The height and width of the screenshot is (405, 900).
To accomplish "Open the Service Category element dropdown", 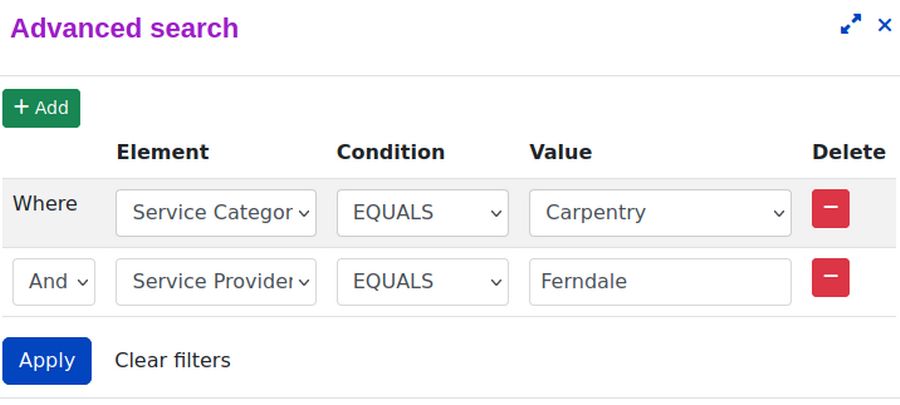I will pos(216,213).
